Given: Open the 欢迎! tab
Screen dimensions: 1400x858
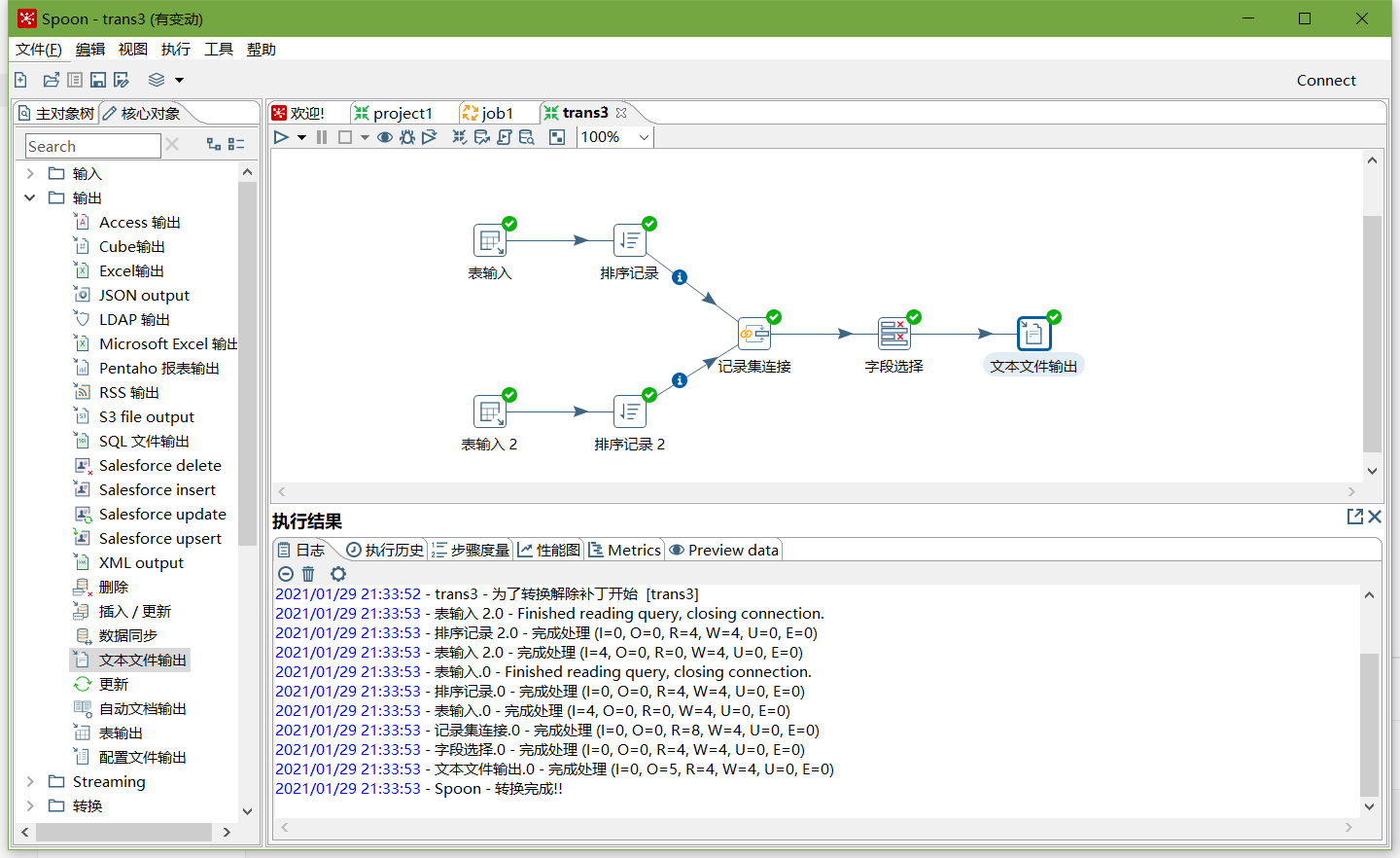Looking at the screenshot, I should [x=298, y=114].
